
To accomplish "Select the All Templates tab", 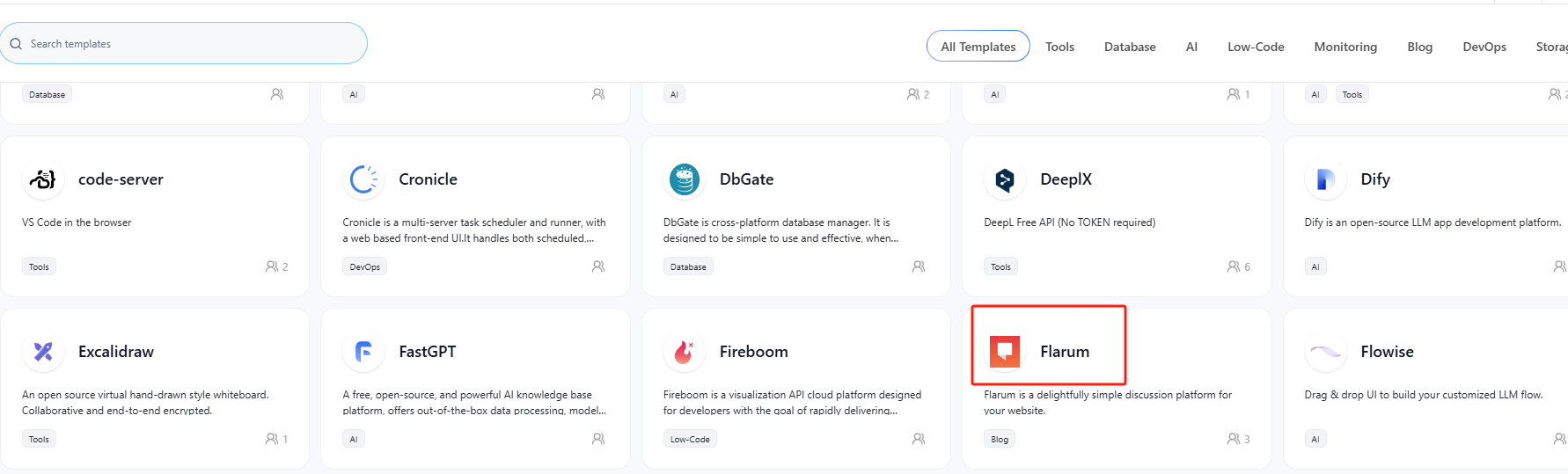I will pyautogui.click(x=978, y=47).
